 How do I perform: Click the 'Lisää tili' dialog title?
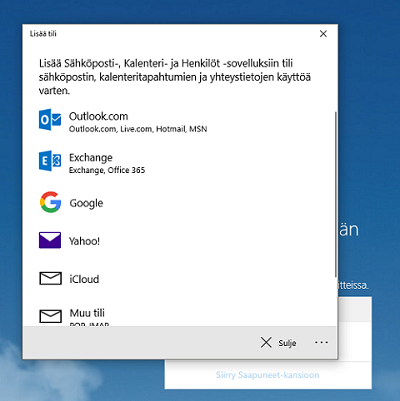point(43,34)
